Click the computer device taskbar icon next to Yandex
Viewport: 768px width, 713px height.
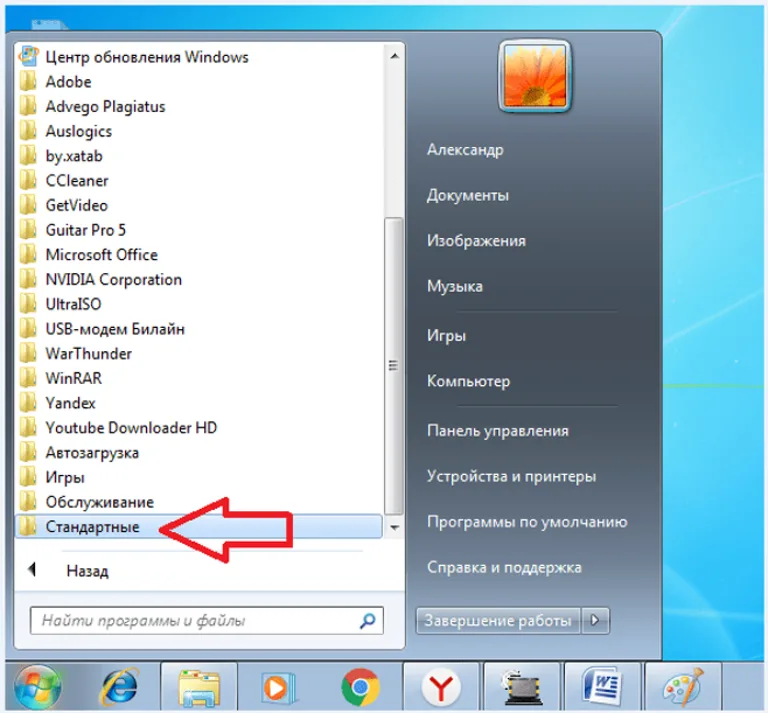coord(522,688)
